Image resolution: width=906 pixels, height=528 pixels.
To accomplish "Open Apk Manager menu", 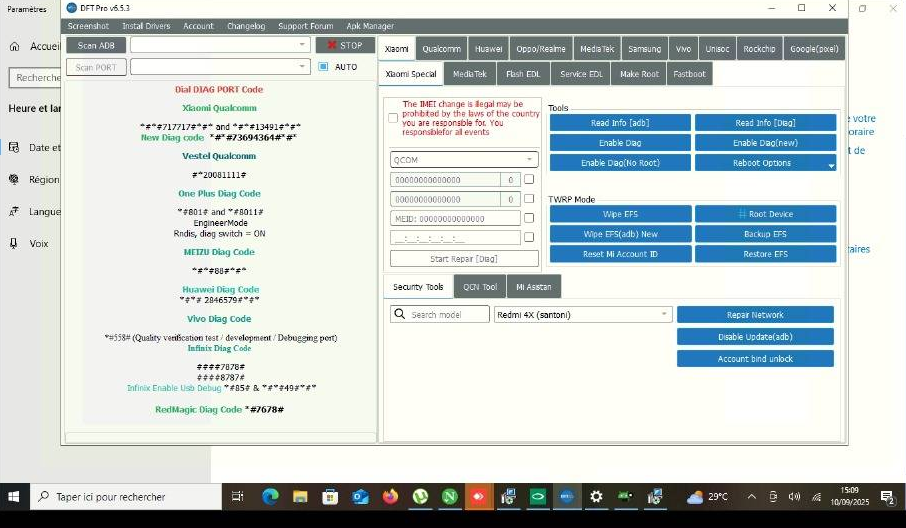I will point(370,26).
